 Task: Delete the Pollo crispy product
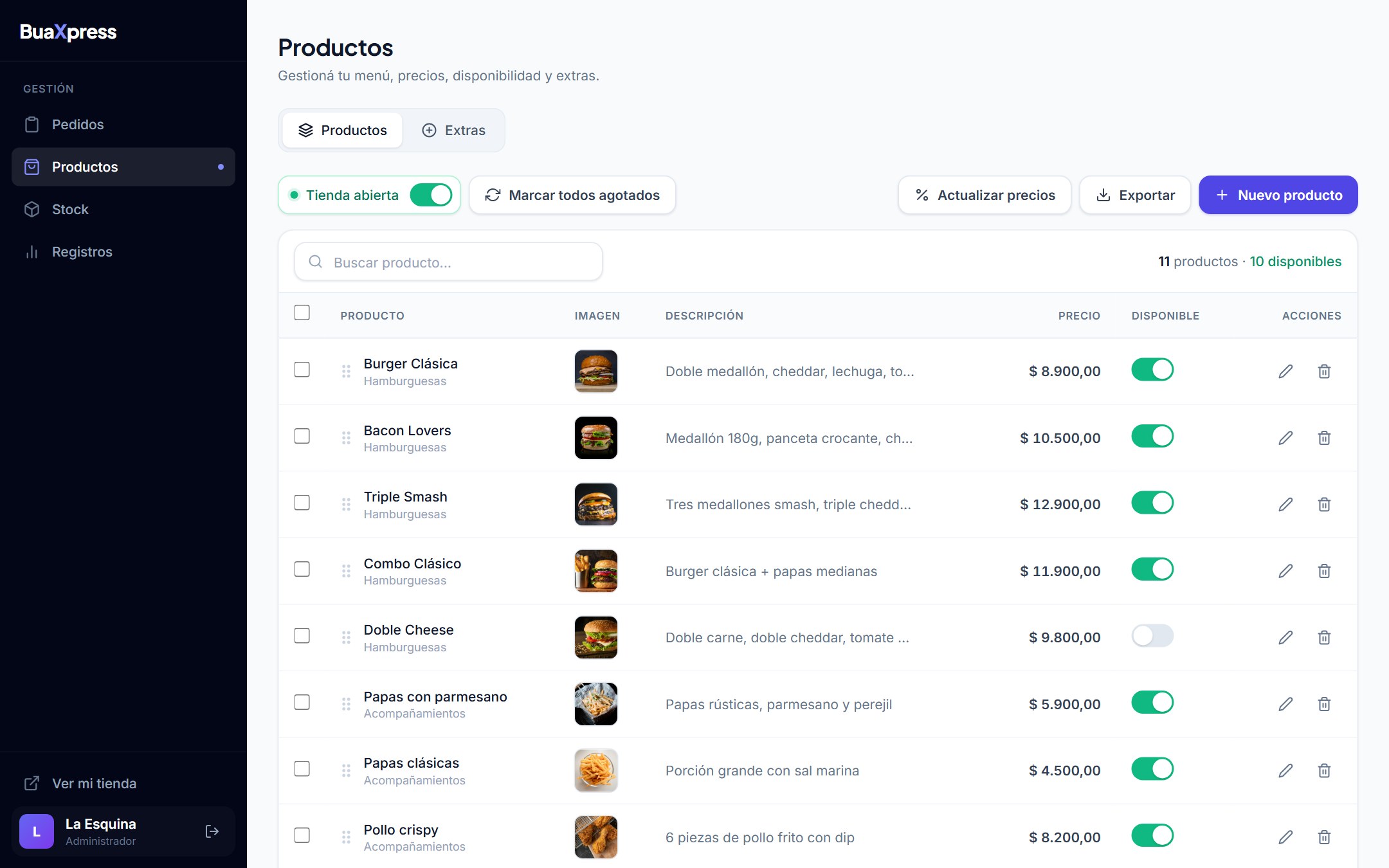tap(1324, 837)
